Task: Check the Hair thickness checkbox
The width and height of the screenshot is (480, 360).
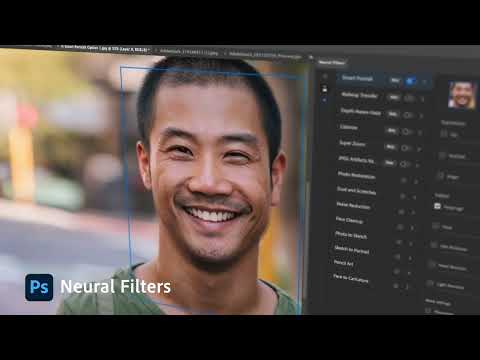Action: tap(434, 245)
